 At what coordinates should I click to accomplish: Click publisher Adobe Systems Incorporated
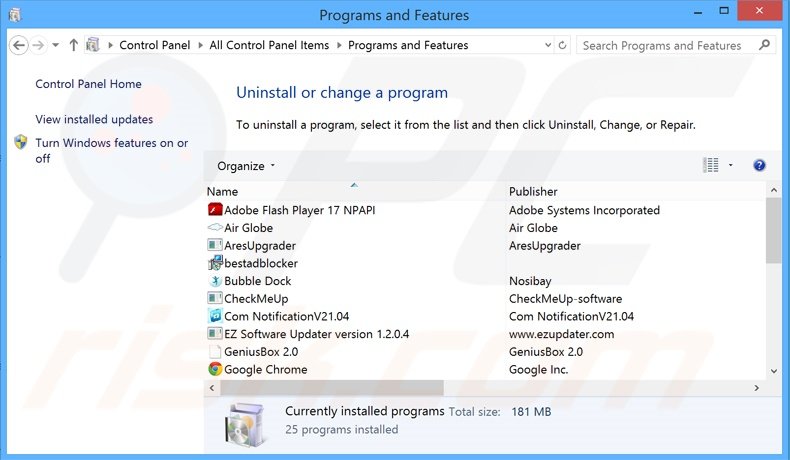pos(584,210)
